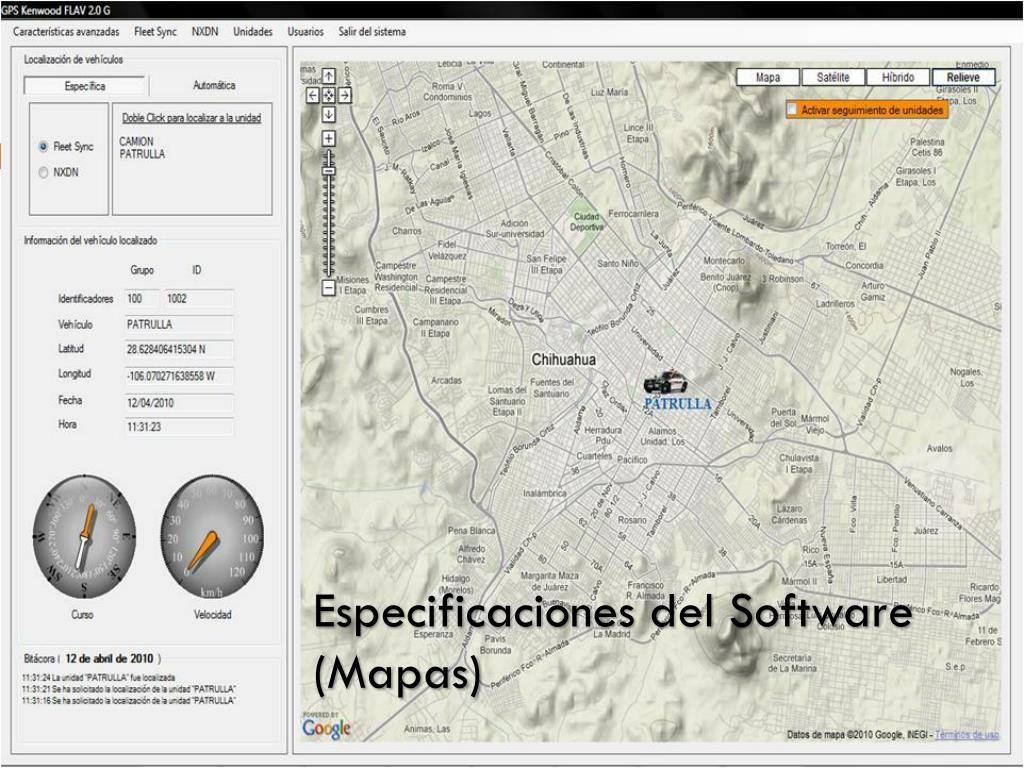Switch map view to Satélite
This screenshot has width=1024, height=768.
click(833, 77)
